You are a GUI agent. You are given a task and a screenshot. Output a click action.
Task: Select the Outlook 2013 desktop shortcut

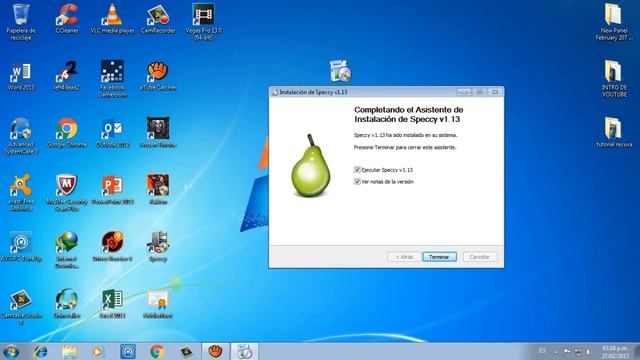pyautogui.click(x=112, y=133)
